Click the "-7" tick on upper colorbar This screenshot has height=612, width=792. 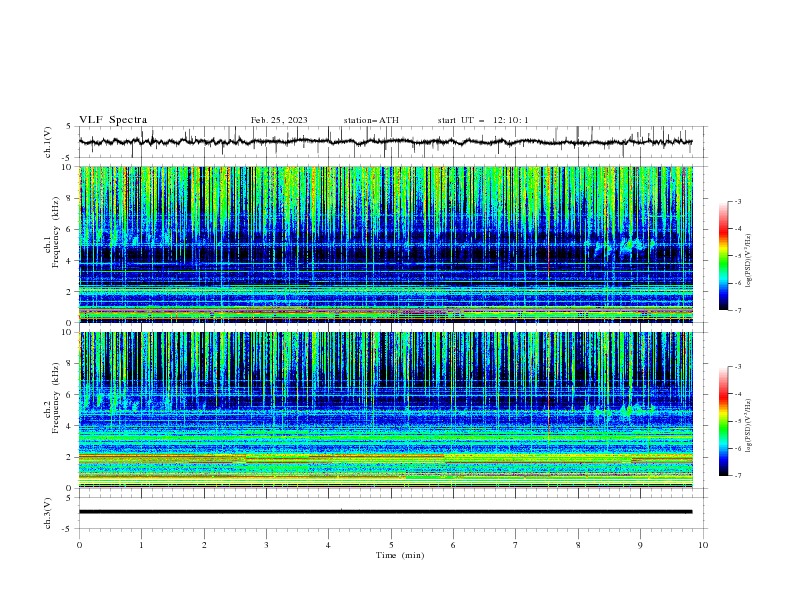(x=738, y=310)
